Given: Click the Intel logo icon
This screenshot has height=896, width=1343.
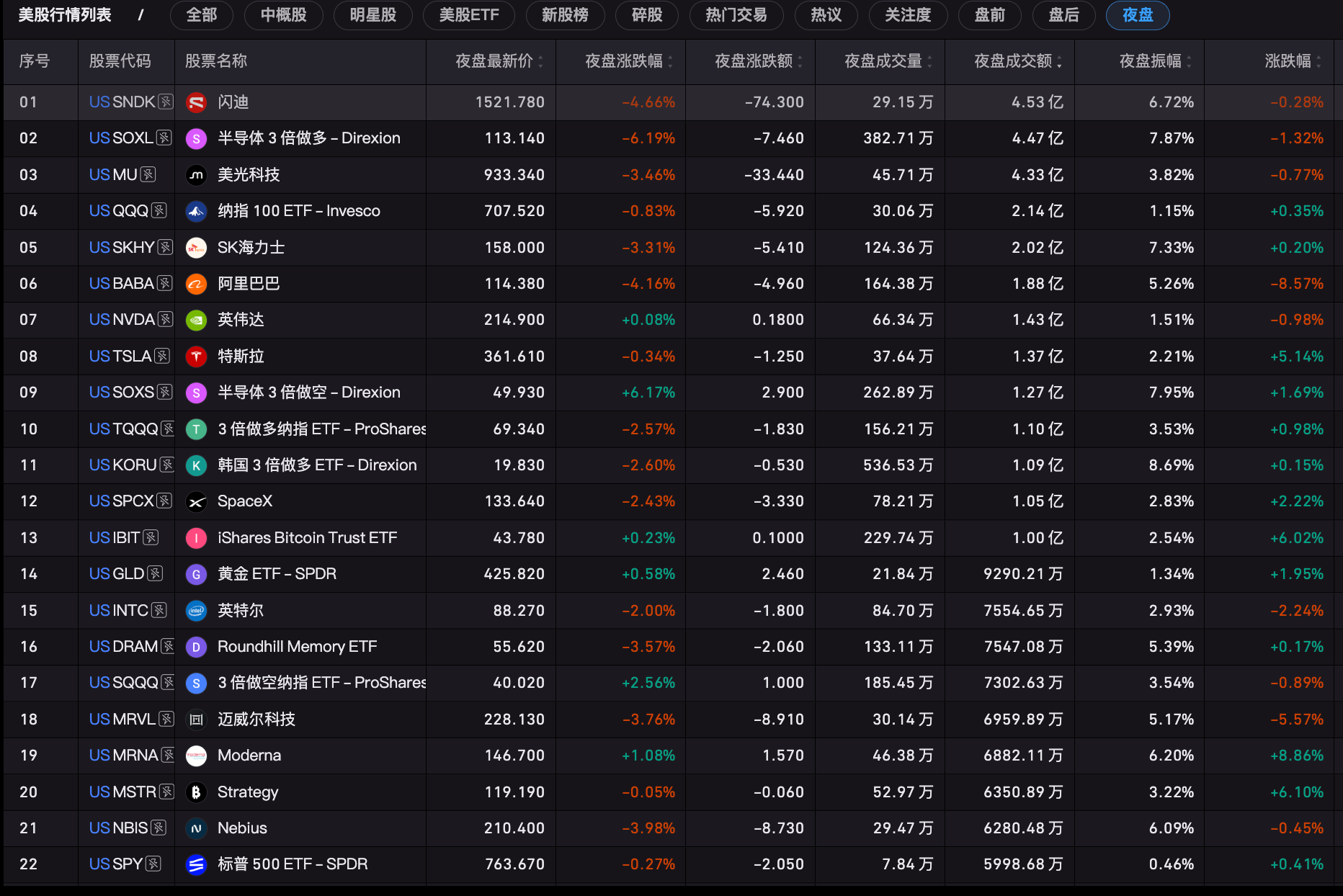Looking at the screenshot, I should pyautogui.click(x=196, y=611).
